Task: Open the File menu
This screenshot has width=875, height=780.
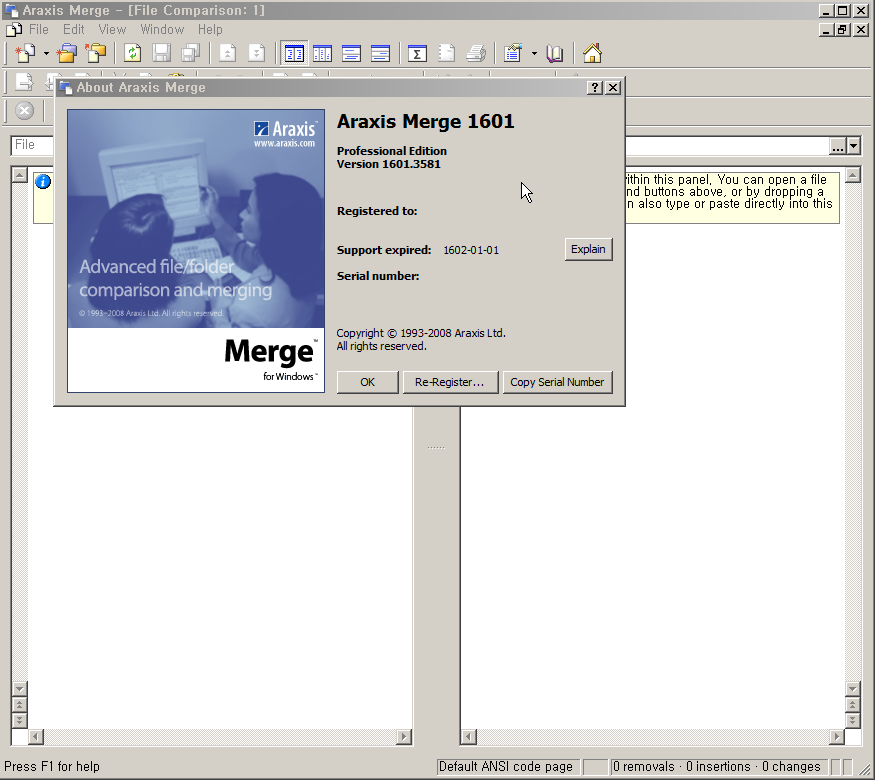Action: pyautogui.click(x=39, y=30)
